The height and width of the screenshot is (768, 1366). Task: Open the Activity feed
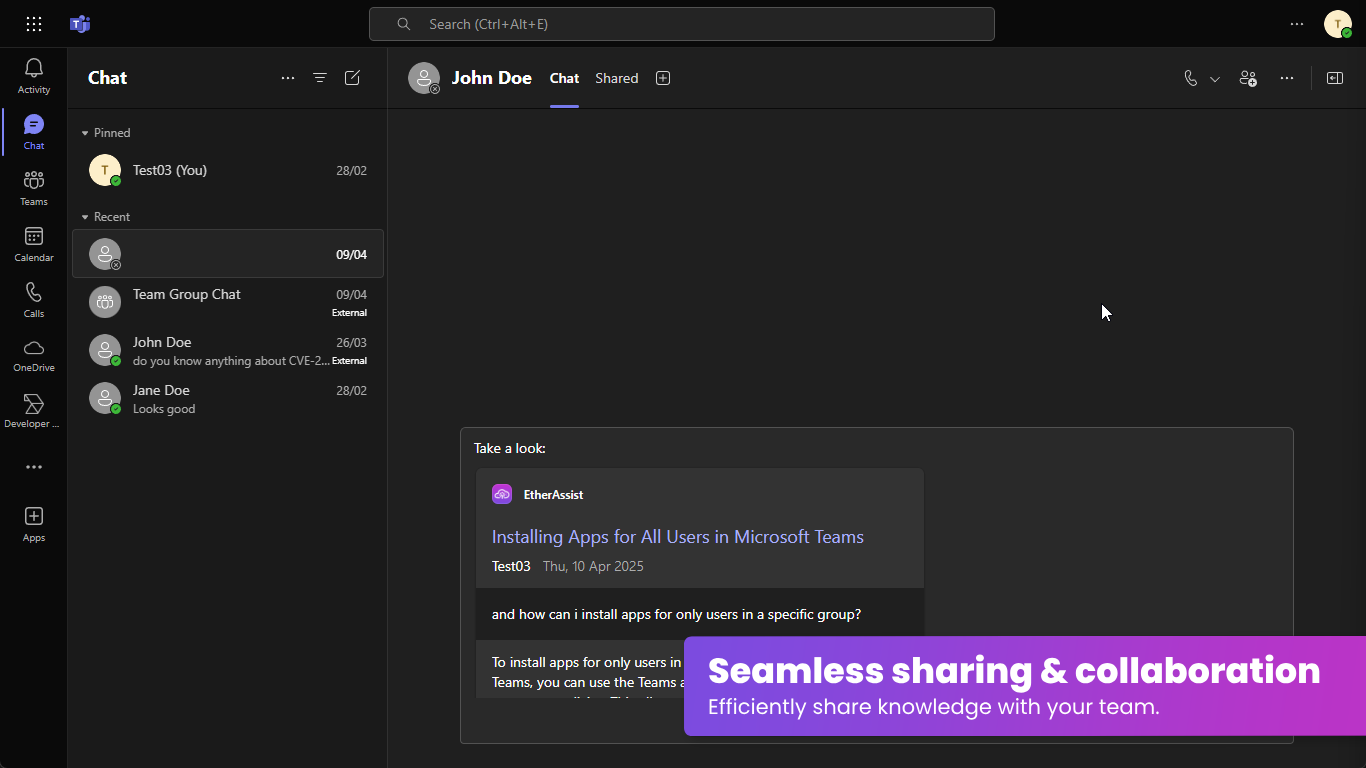pos(34,76)
